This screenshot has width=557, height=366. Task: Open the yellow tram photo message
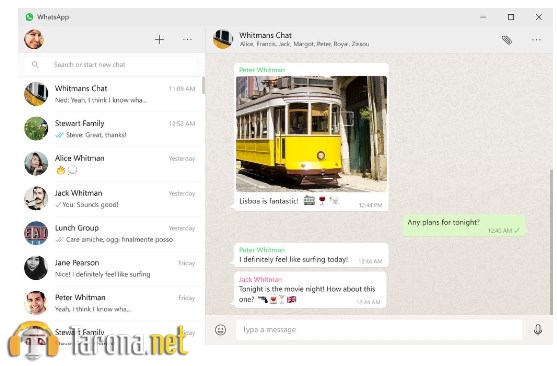click(x=312, y=134)
